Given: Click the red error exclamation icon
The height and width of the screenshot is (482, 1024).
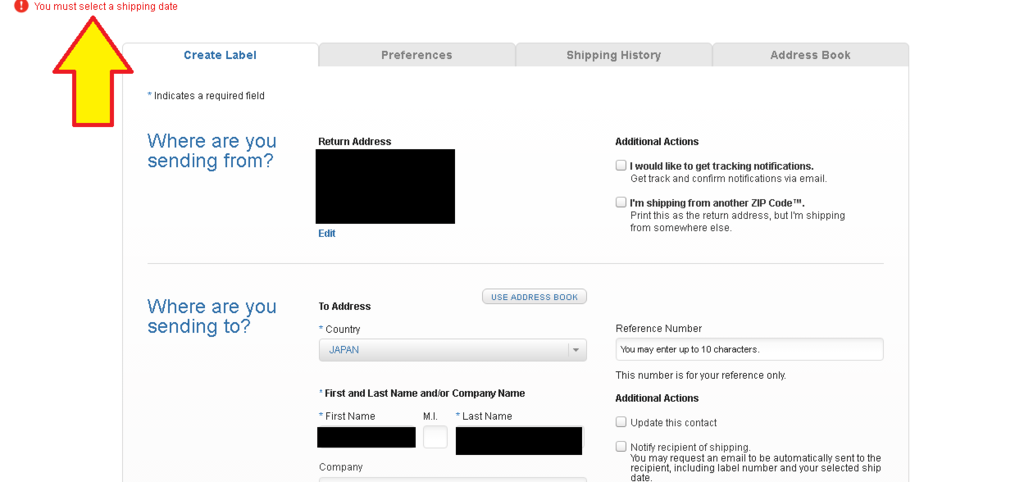Looking at the screenshot, I should (x=22, y=7).
